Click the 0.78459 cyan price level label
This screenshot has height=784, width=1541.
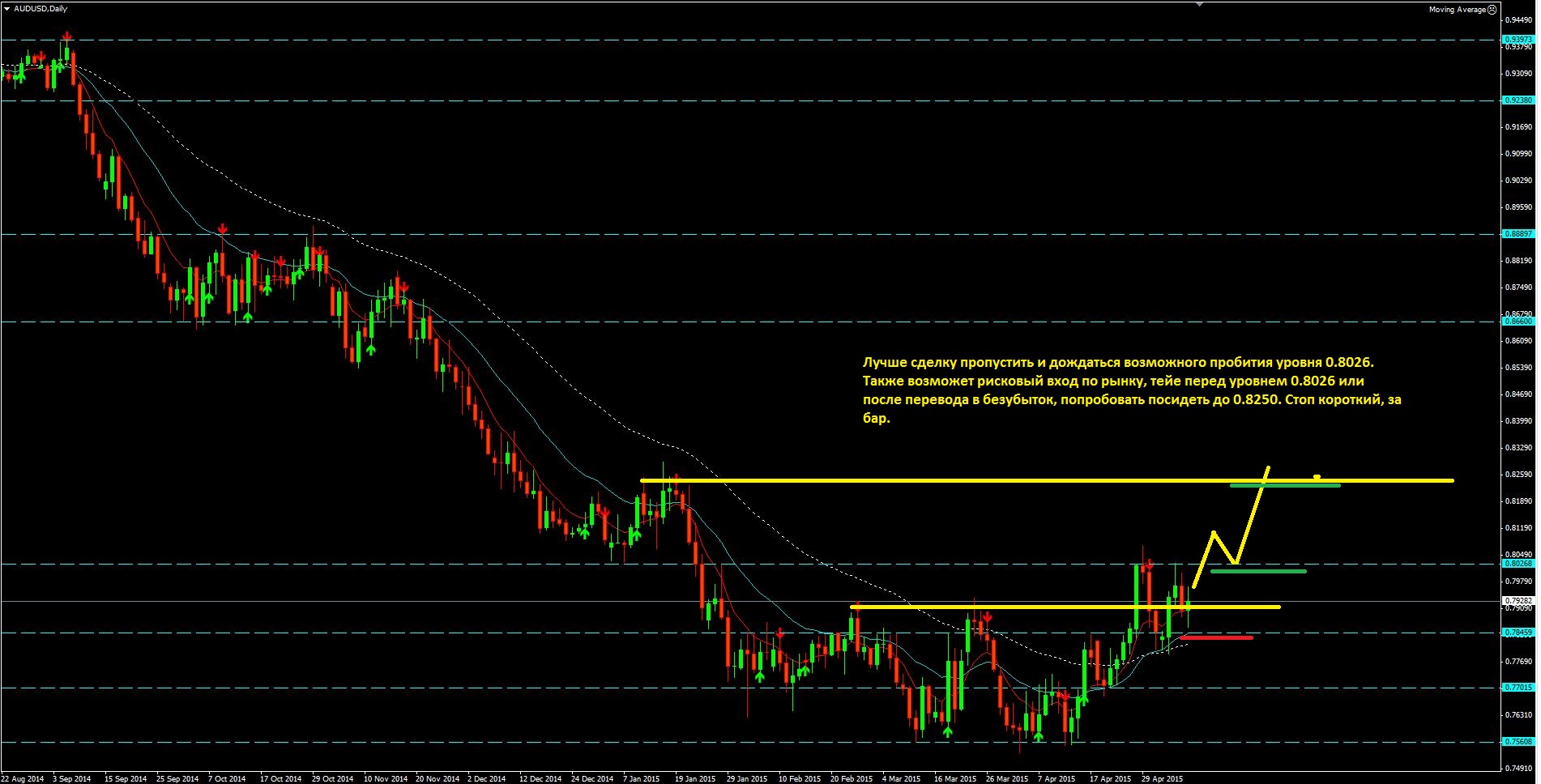(1518, 633)
